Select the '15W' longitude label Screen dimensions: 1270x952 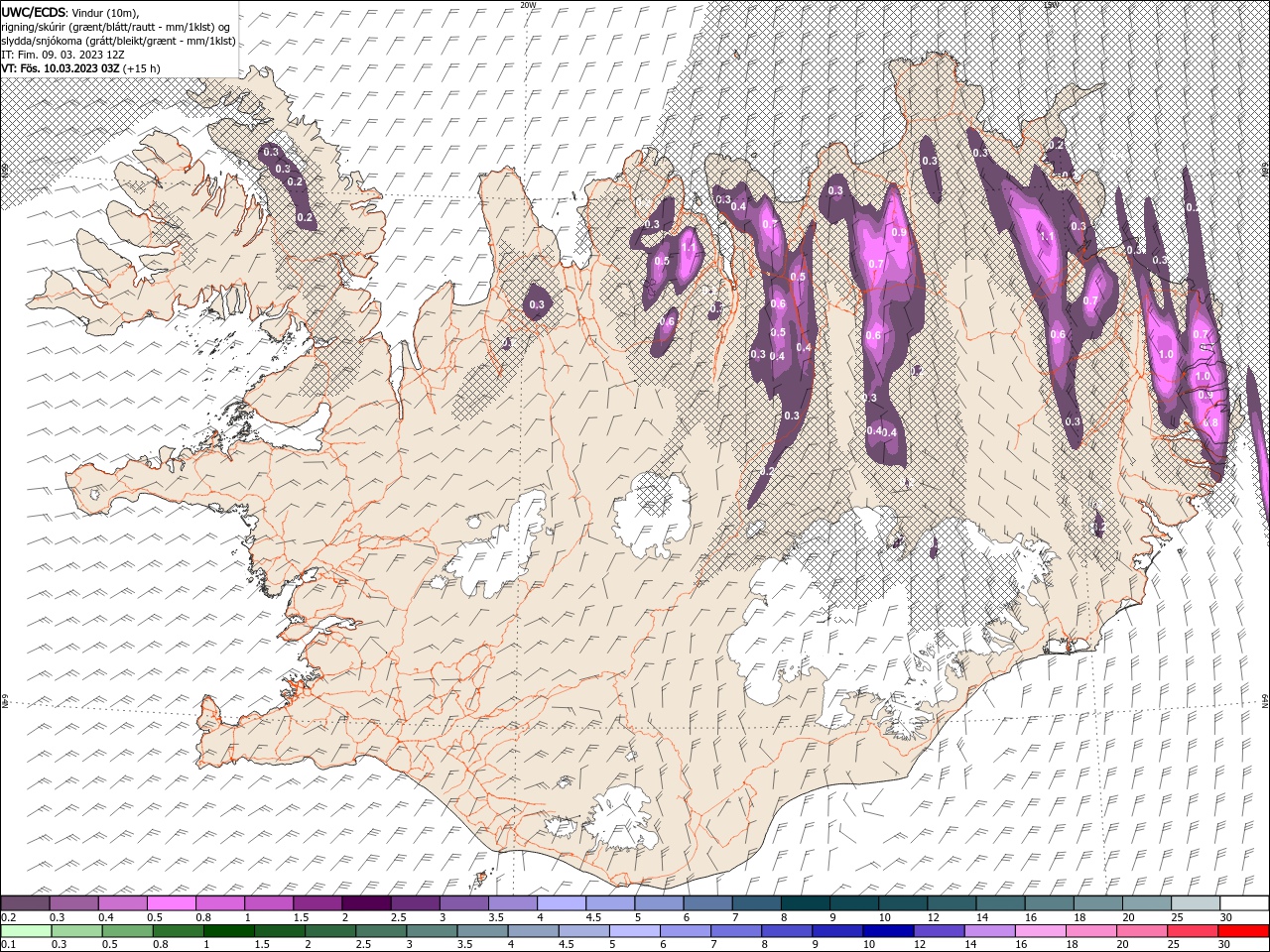[x=1051, y=5]
